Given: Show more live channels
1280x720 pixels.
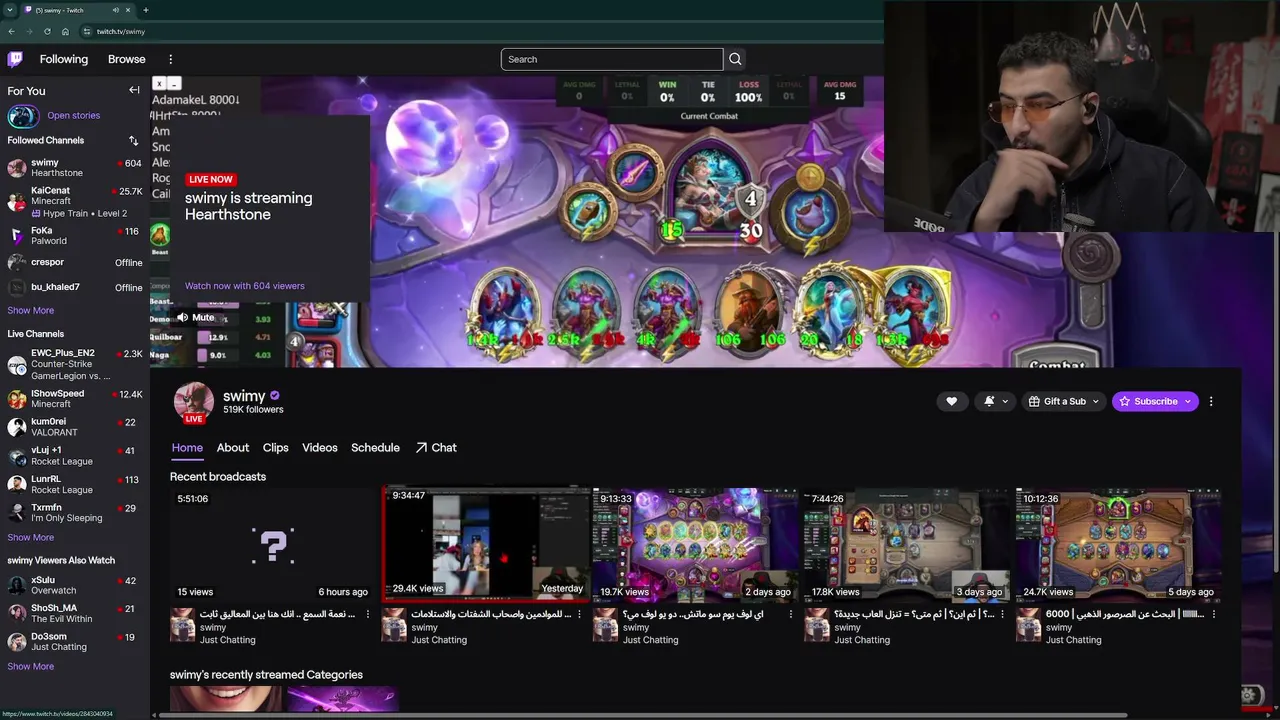Looking at the screenshot, I should 31,538.
